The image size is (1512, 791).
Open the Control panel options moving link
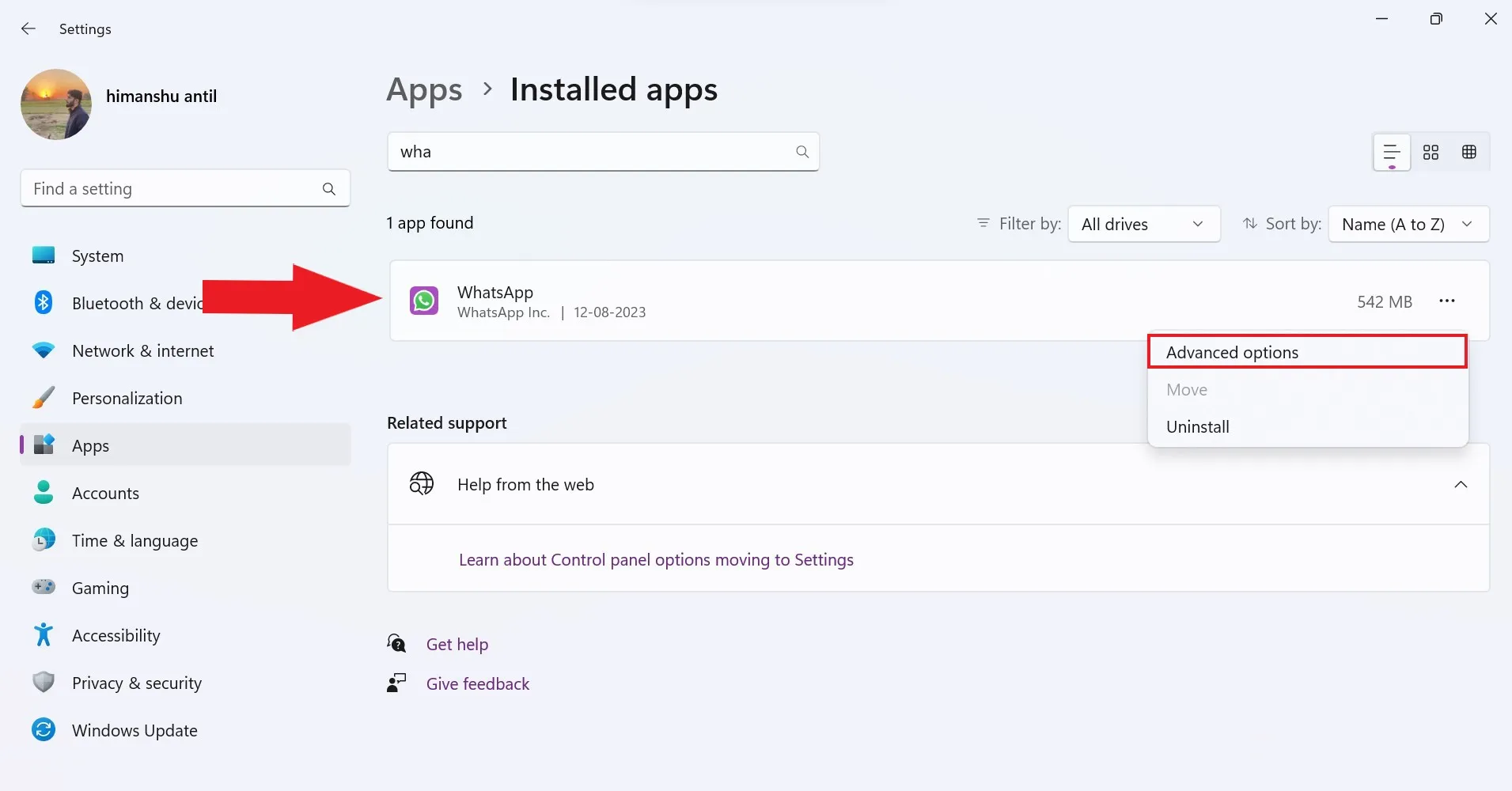pyautogui.click(x=656, y=559)
